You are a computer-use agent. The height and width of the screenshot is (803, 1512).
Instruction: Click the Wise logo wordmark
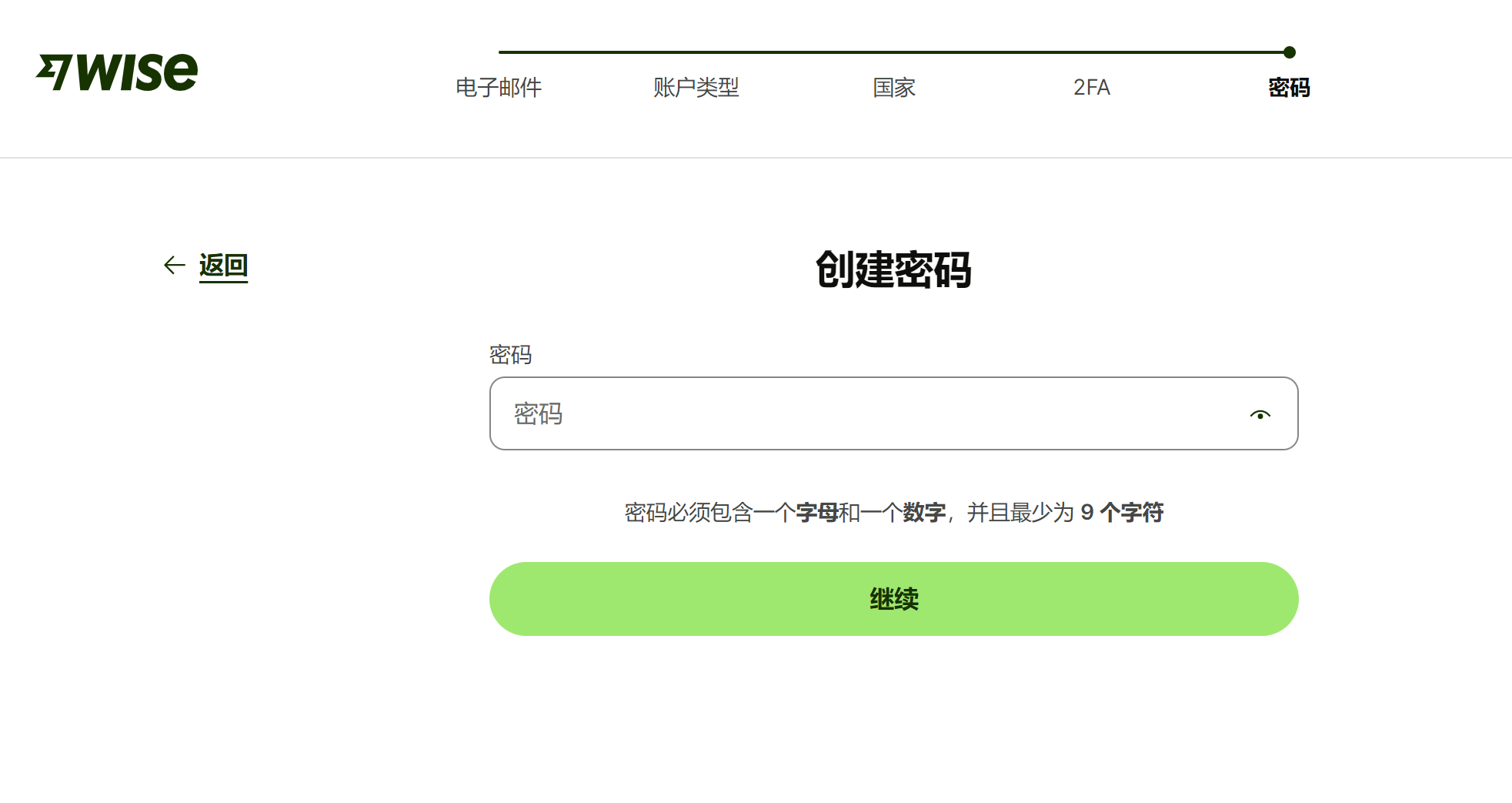point(137,72)
